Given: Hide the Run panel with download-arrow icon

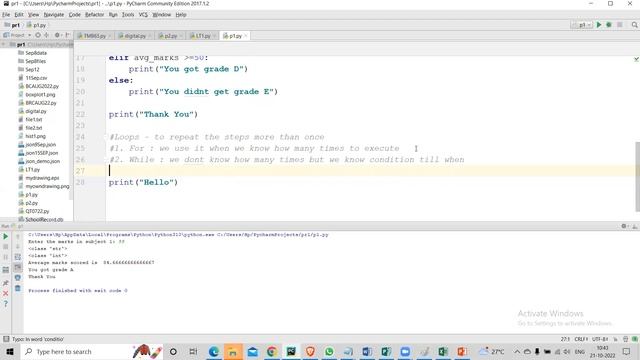Looking at the screenshot, I should 635,226.
